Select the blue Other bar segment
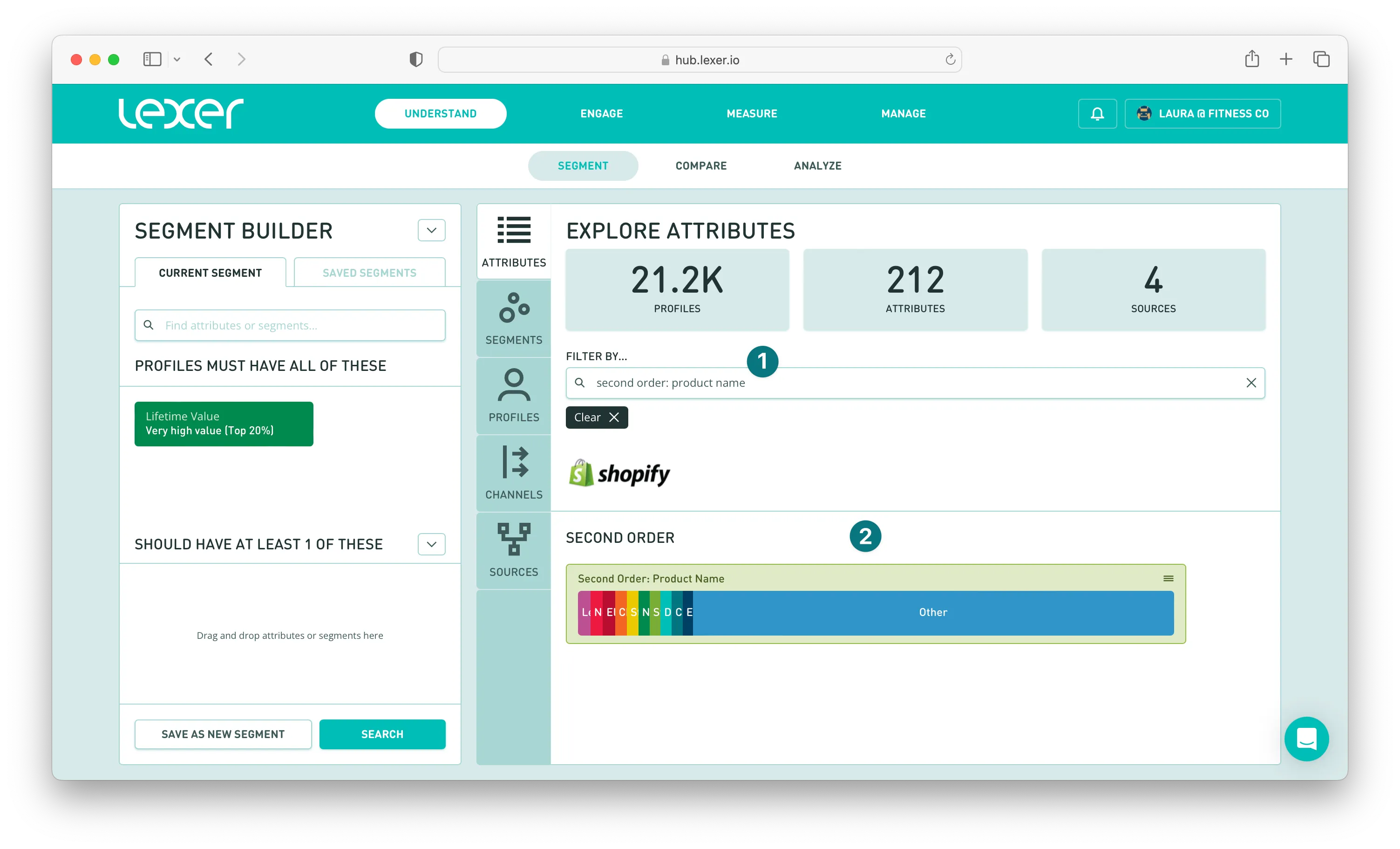The height and width of the screenshot is (849, 1400). [x=932, y=612]
